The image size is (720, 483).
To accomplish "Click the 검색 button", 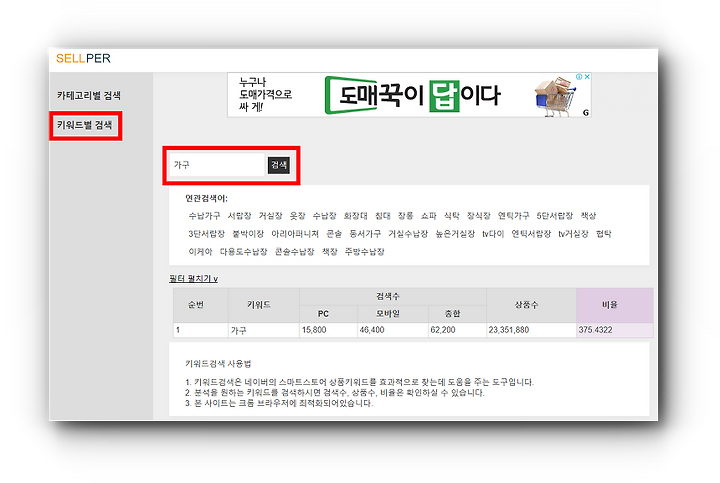I will [x=279, y=165].
